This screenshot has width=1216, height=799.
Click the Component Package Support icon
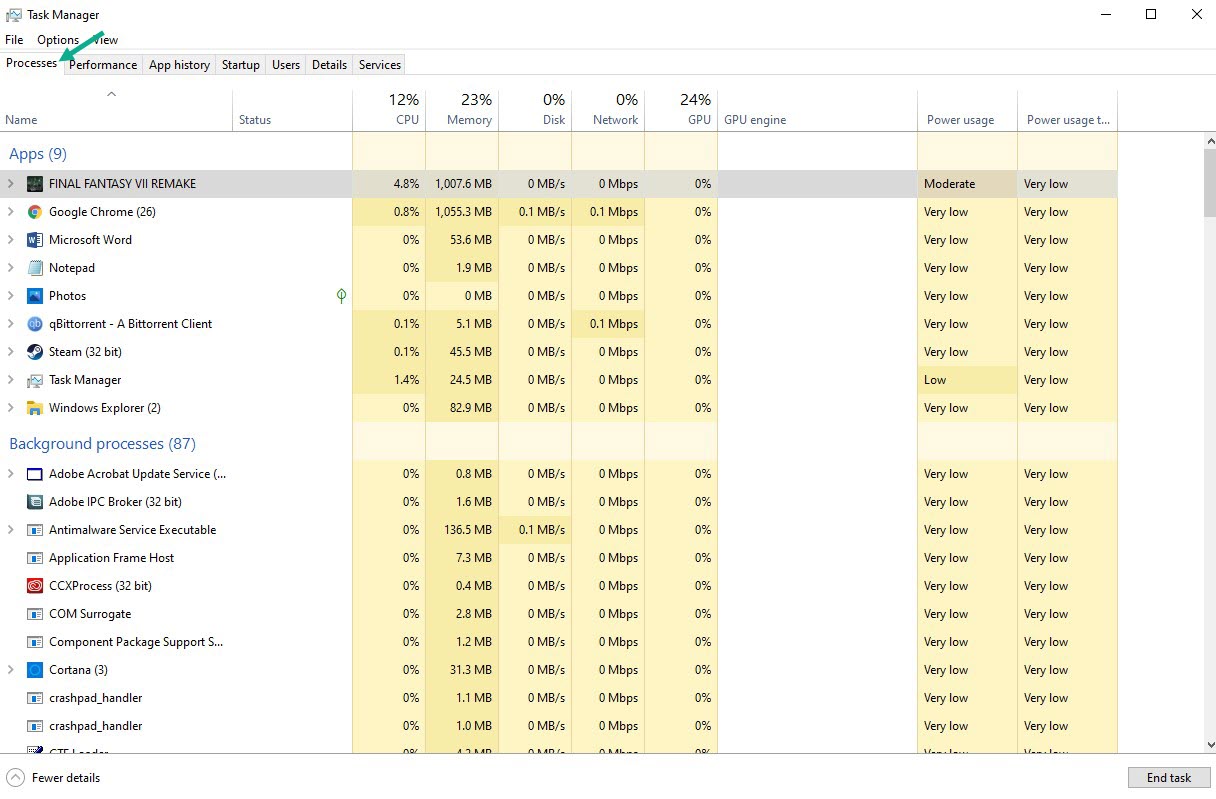(35, 642)
